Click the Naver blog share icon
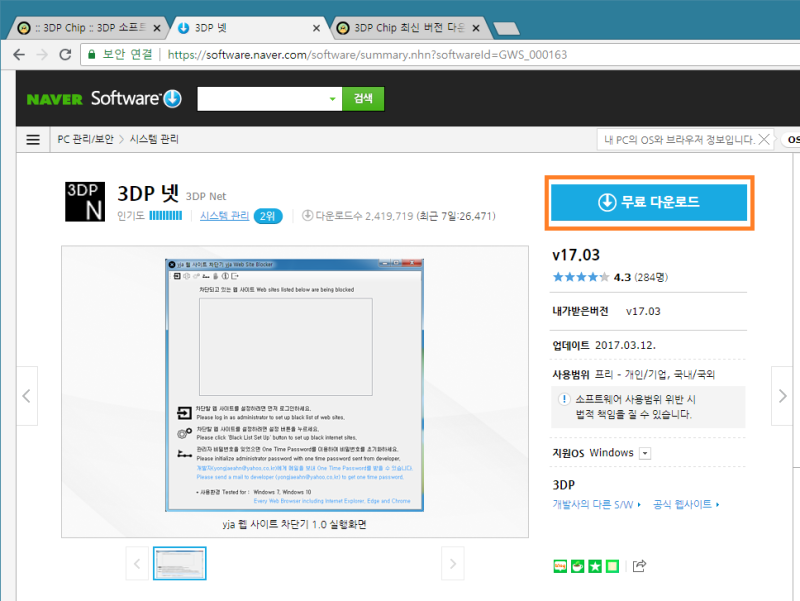Viewport: 800px width, 601px height. click(560, 566)
